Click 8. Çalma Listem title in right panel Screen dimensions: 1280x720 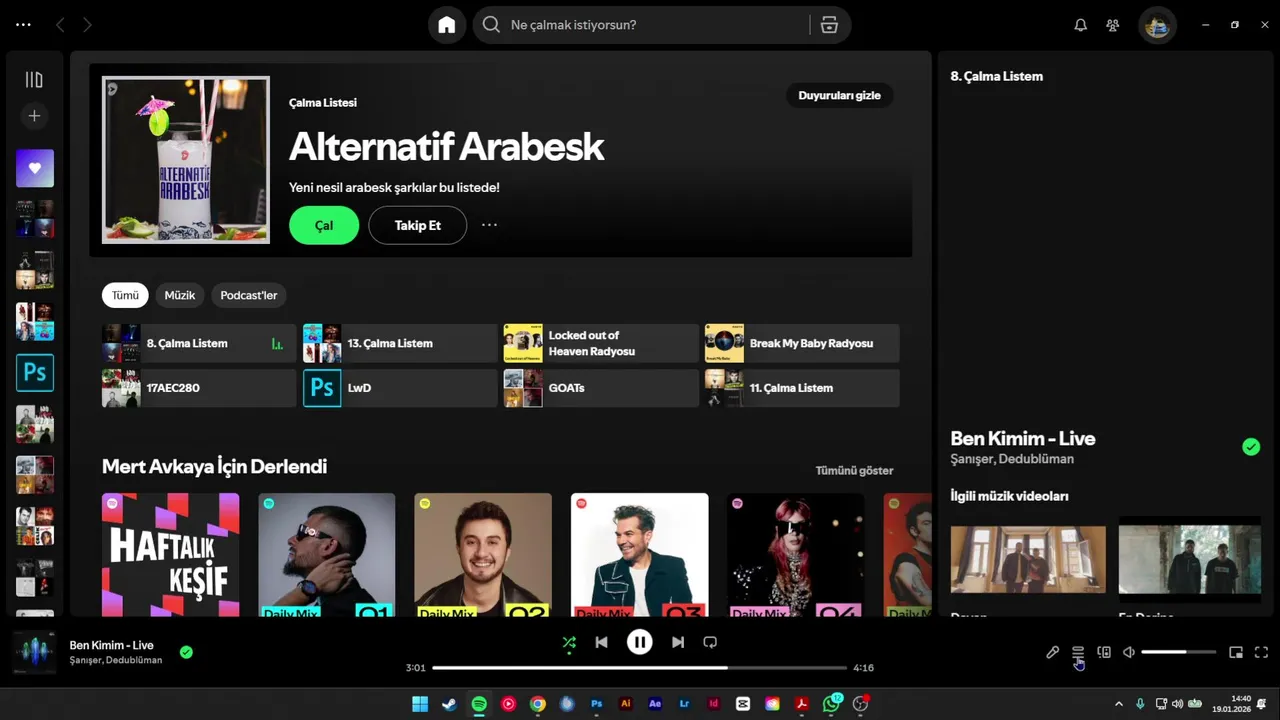(996, 76)
